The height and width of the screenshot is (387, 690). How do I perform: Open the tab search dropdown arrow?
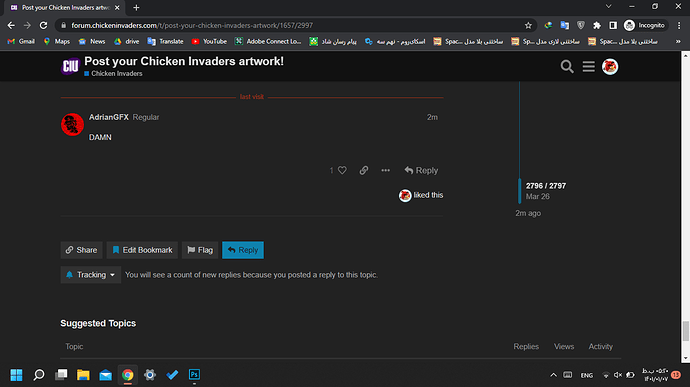[608, 7]
